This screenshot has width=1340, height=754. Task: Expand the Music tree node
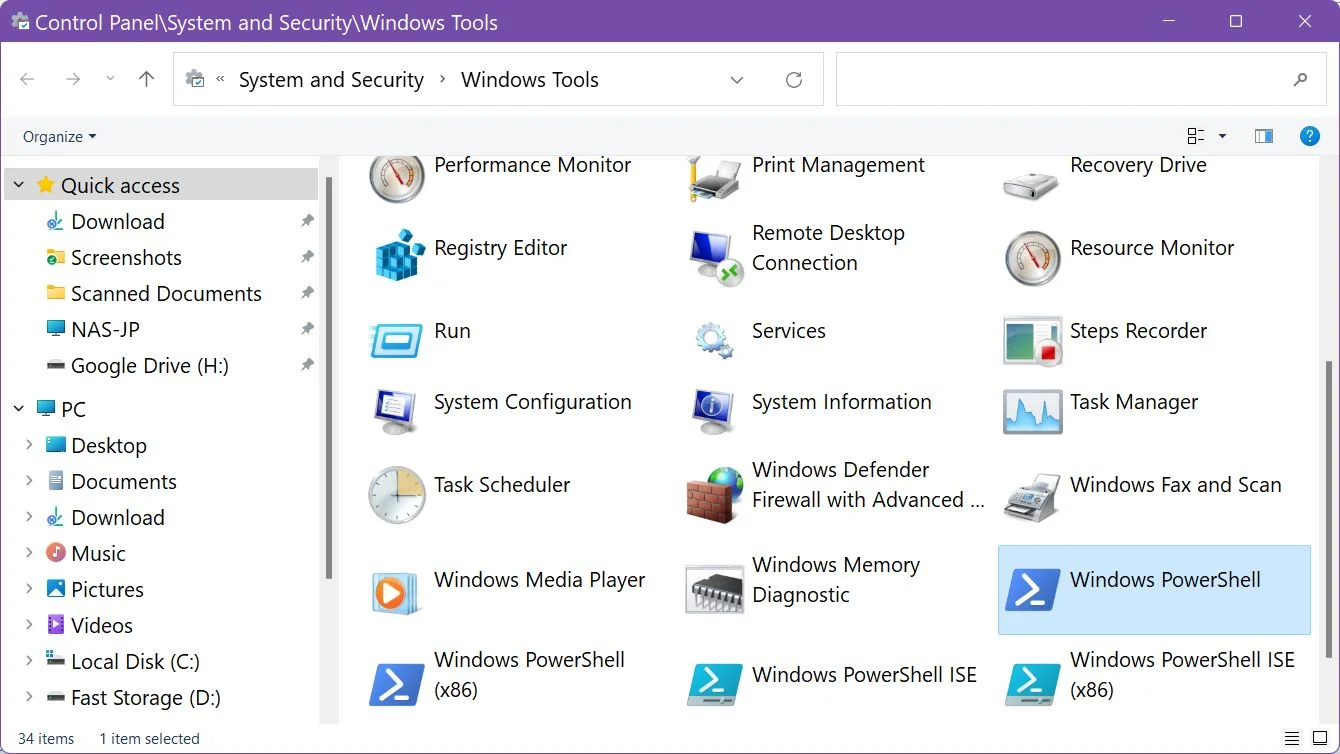point(30,553)
